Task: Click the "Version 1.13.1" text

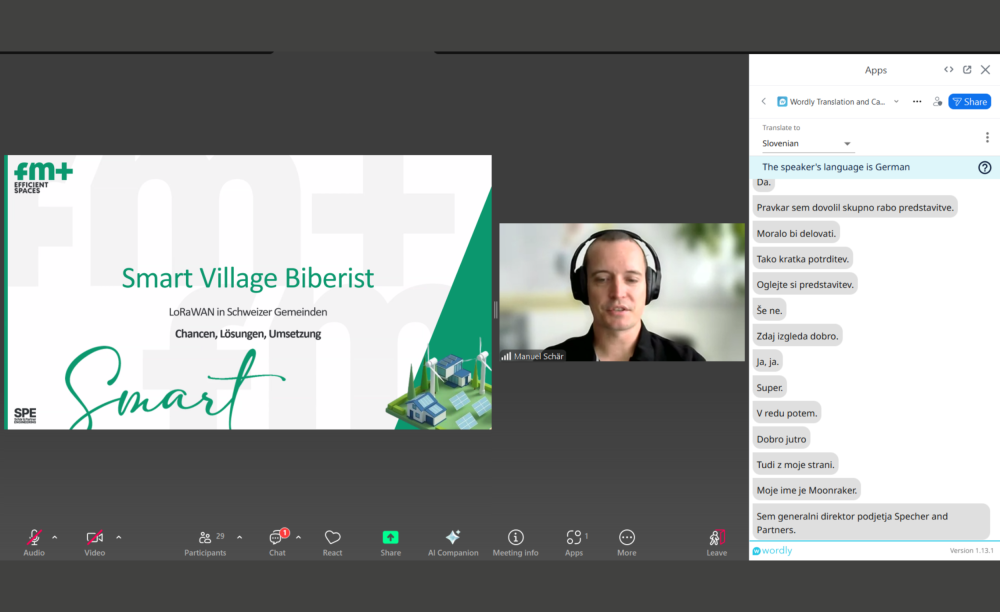Action: tap(971, 550)
